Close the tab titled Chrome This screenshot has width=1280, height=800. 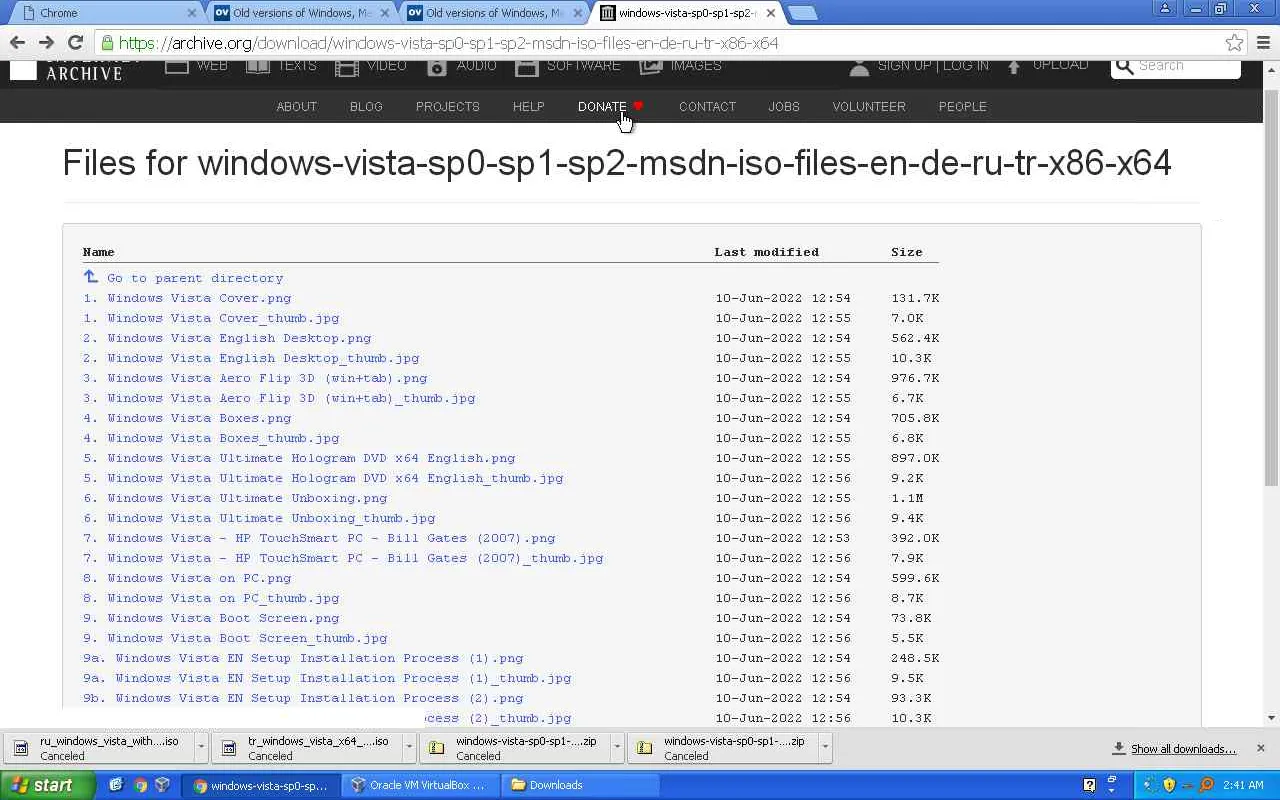(192, 13)
